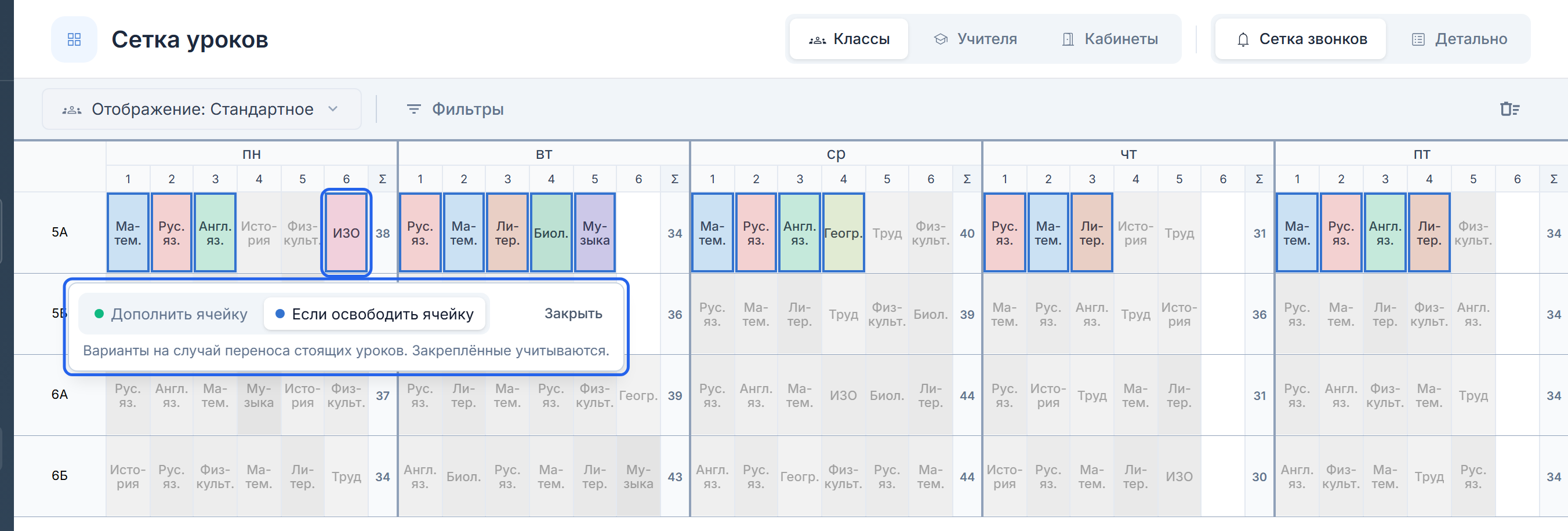Select Музыка cell for 5А Tuesday
This screenshot has width=1568, height=531.
tap(595, 232)
